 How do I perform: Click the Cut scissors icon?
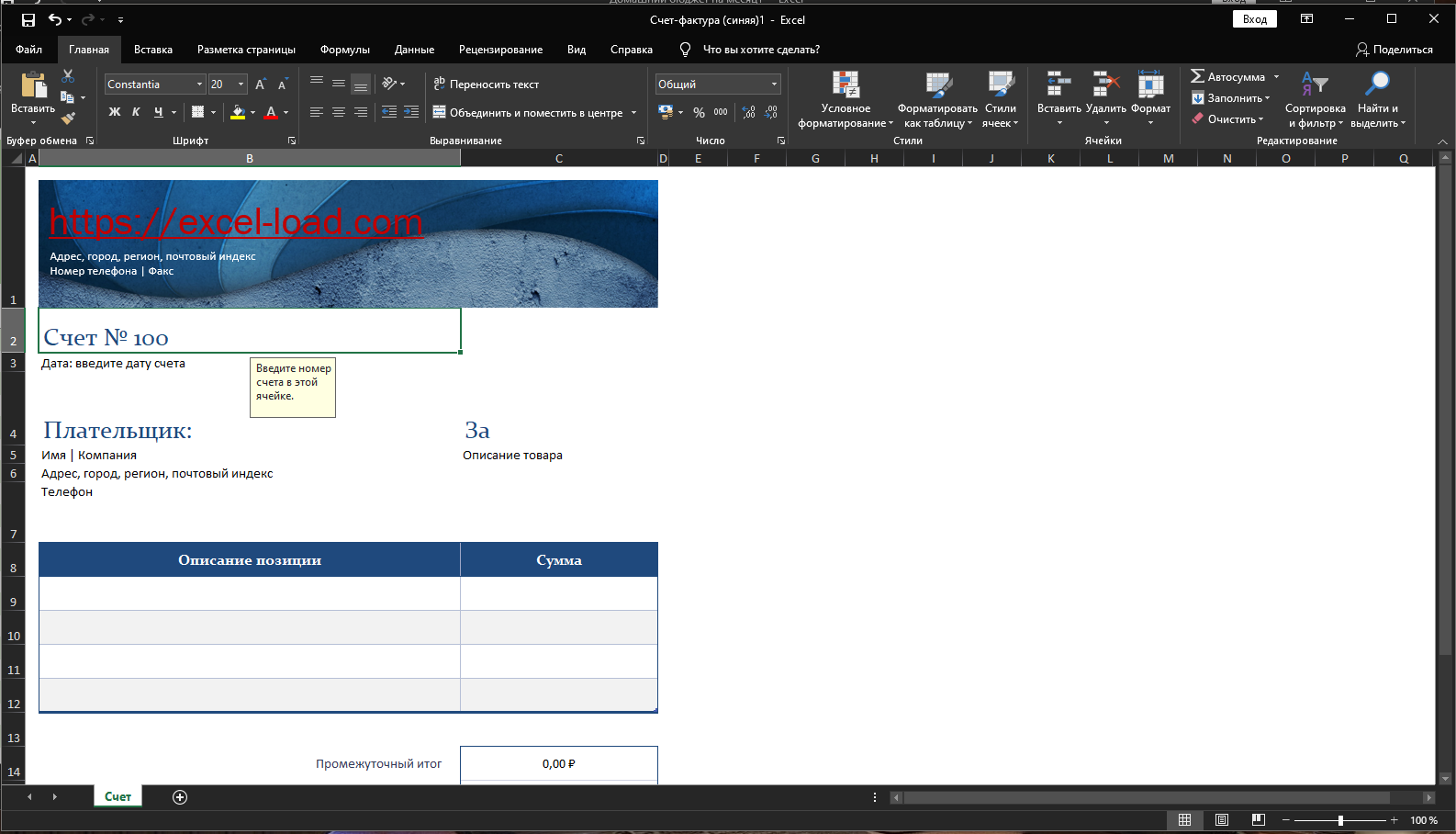click(68, 76)
